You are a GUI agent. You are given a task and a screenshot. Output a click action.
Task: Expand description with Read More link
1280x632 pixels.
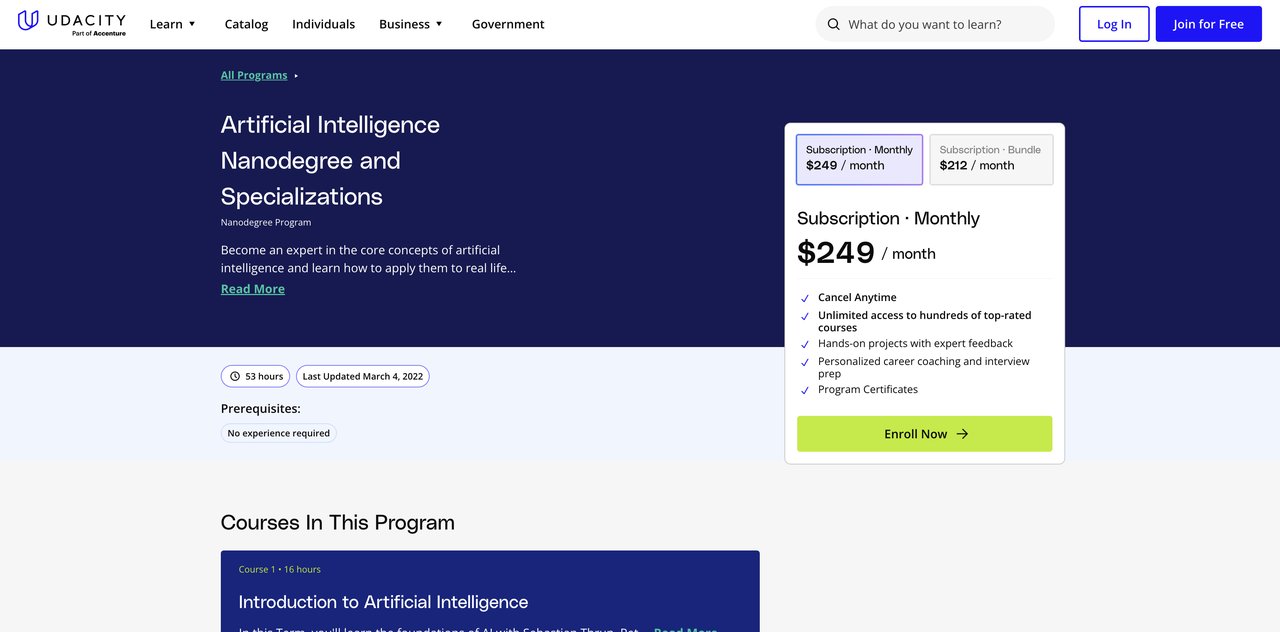253,289
